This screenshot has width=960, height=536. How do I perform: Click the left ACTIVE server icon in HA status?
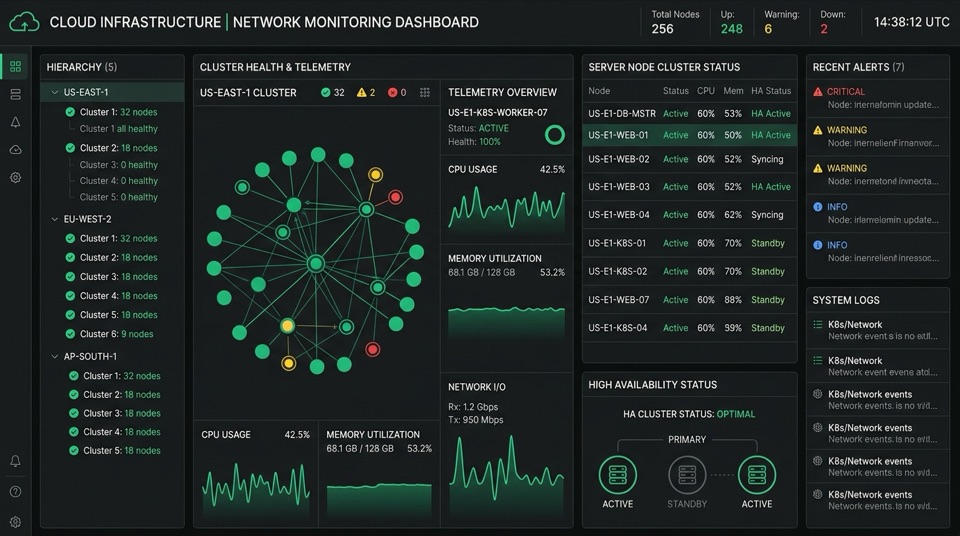coord(617,475)
